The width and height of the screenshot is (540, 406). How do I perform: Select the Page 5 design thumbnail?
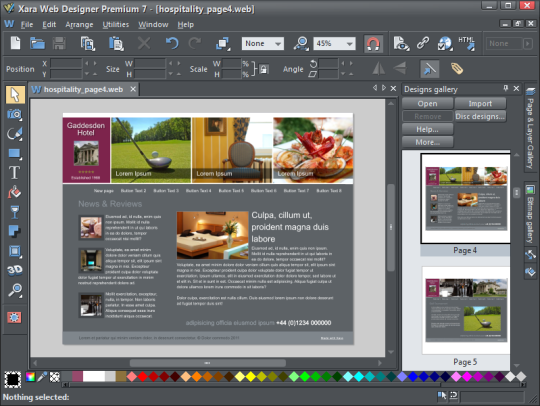click(x=466, y=310)
